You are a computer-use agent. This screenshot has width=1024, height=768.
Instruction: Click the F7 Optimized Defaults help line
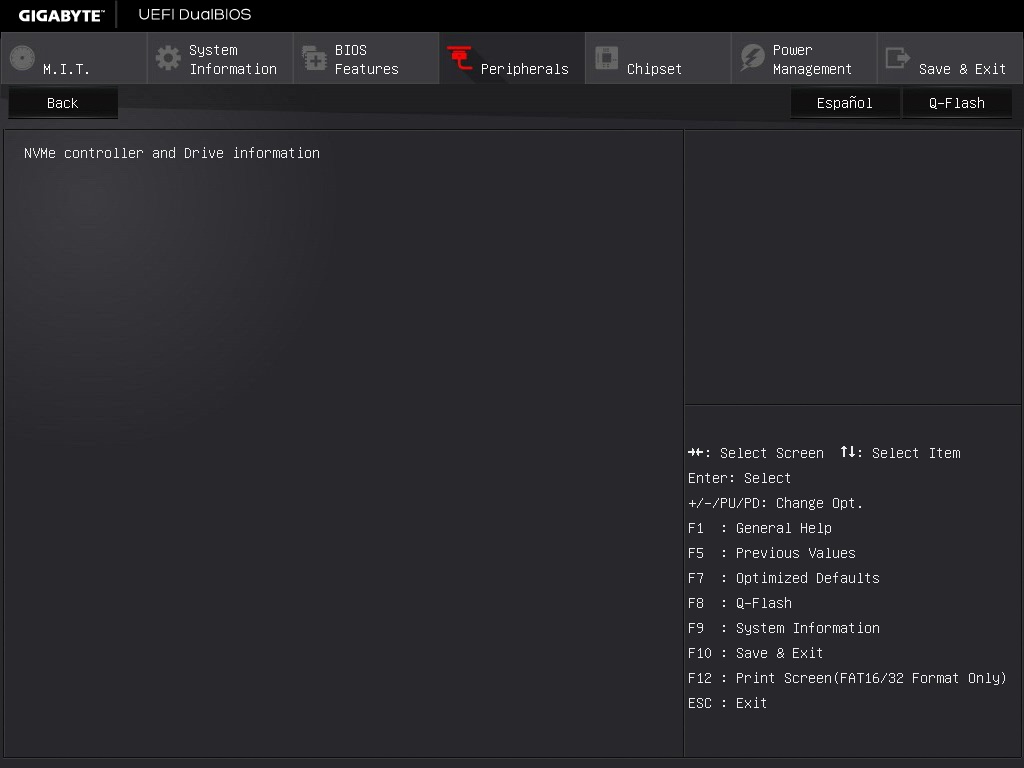click(784, 578)
